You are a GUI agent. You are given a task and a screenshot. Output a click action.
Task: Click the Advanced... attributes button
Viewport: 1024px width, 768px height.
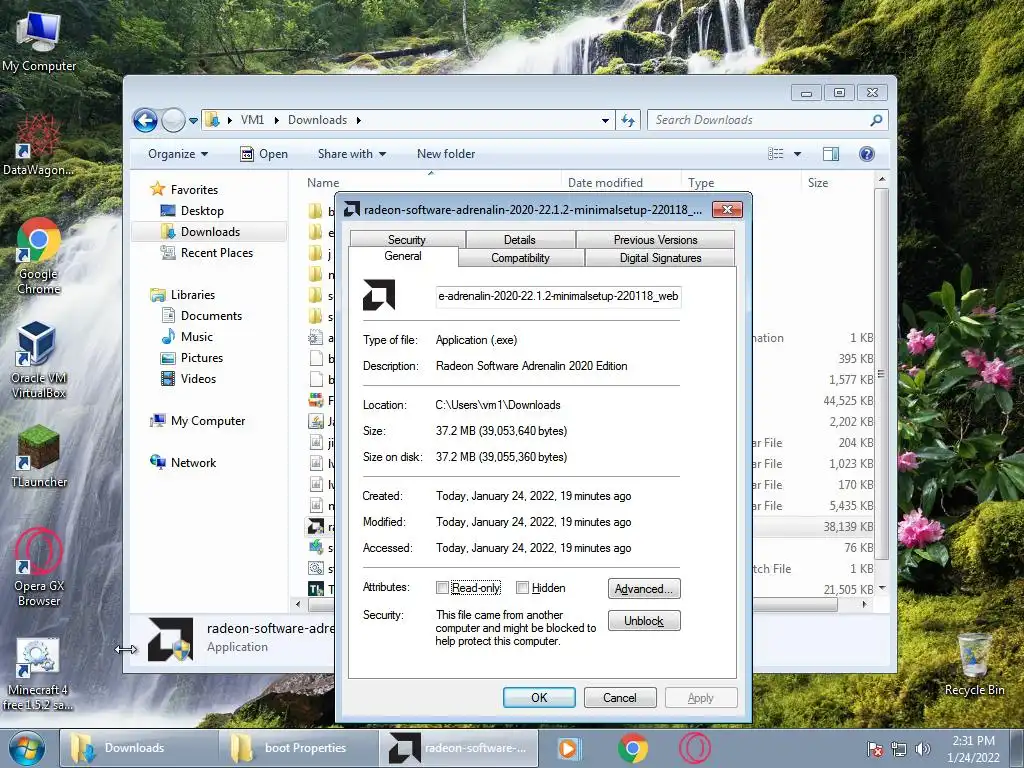click(644, 589)
